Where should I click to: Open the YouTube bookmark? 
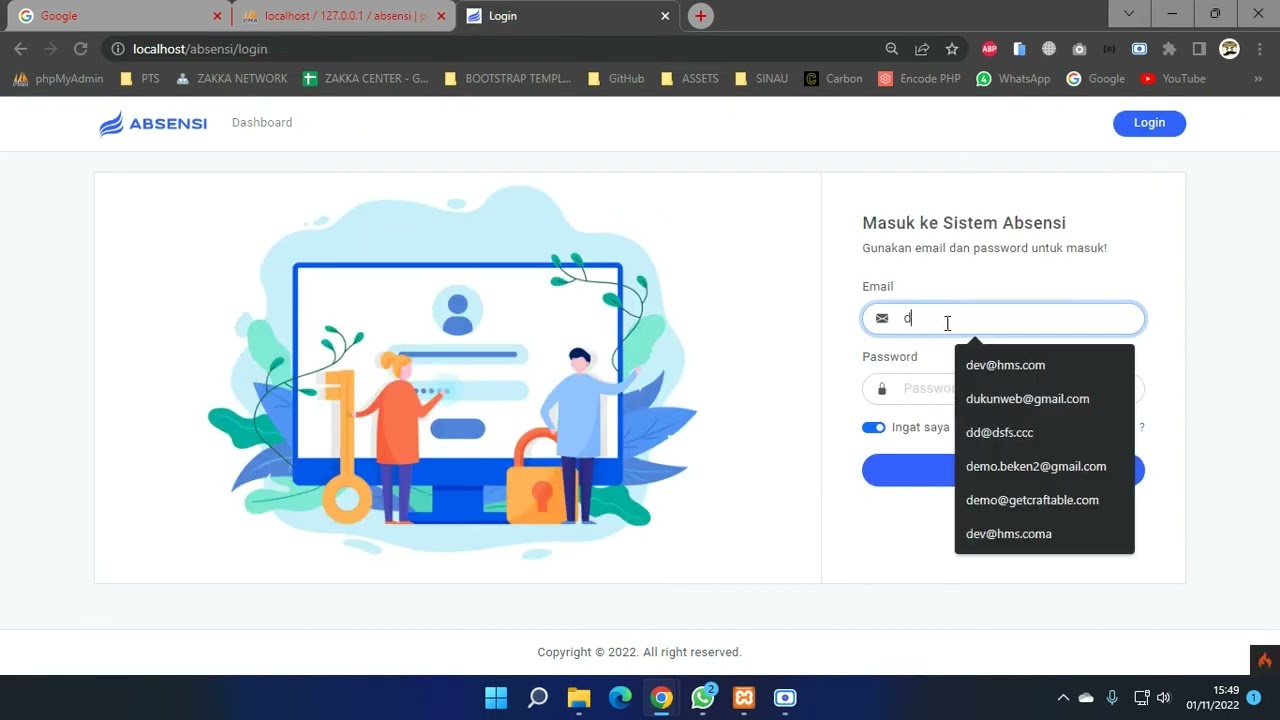click(1173, 78)
